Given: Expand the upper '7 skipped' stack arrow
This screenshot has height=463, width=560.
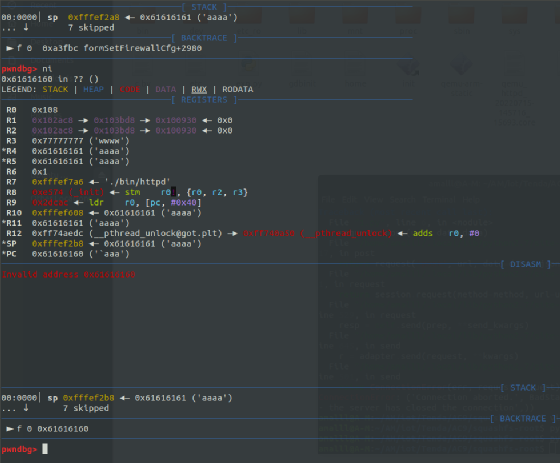Looking at the screenshot, I should click(26, 28).
